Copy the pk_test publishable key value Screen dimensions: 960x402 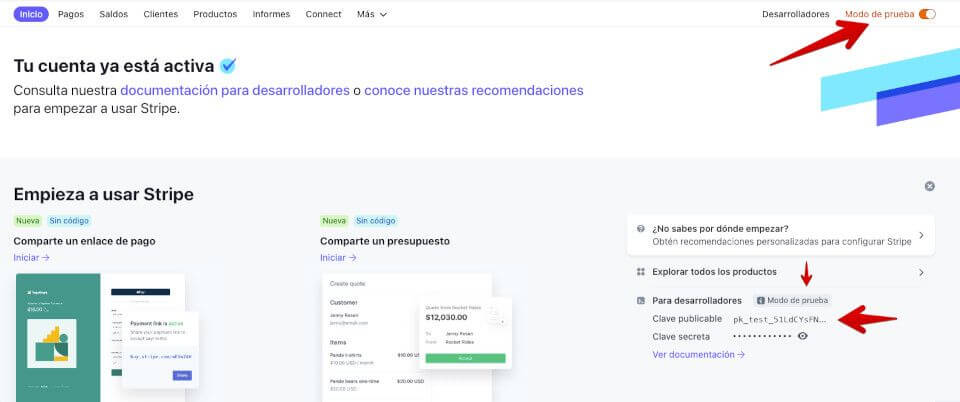coord(780,319)
